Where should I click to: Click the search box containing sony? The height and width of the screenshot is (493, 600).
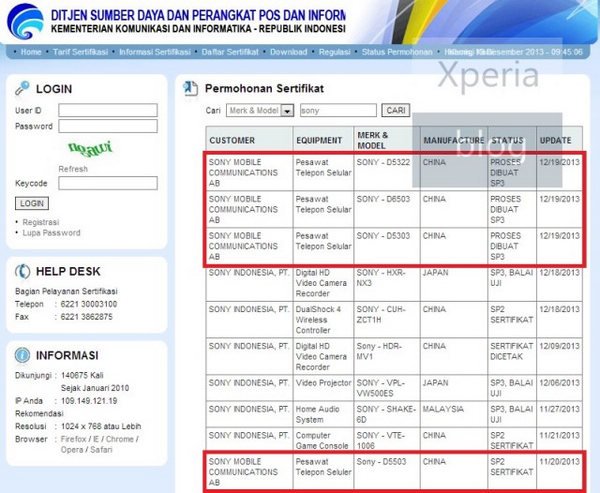pos(338,111)
